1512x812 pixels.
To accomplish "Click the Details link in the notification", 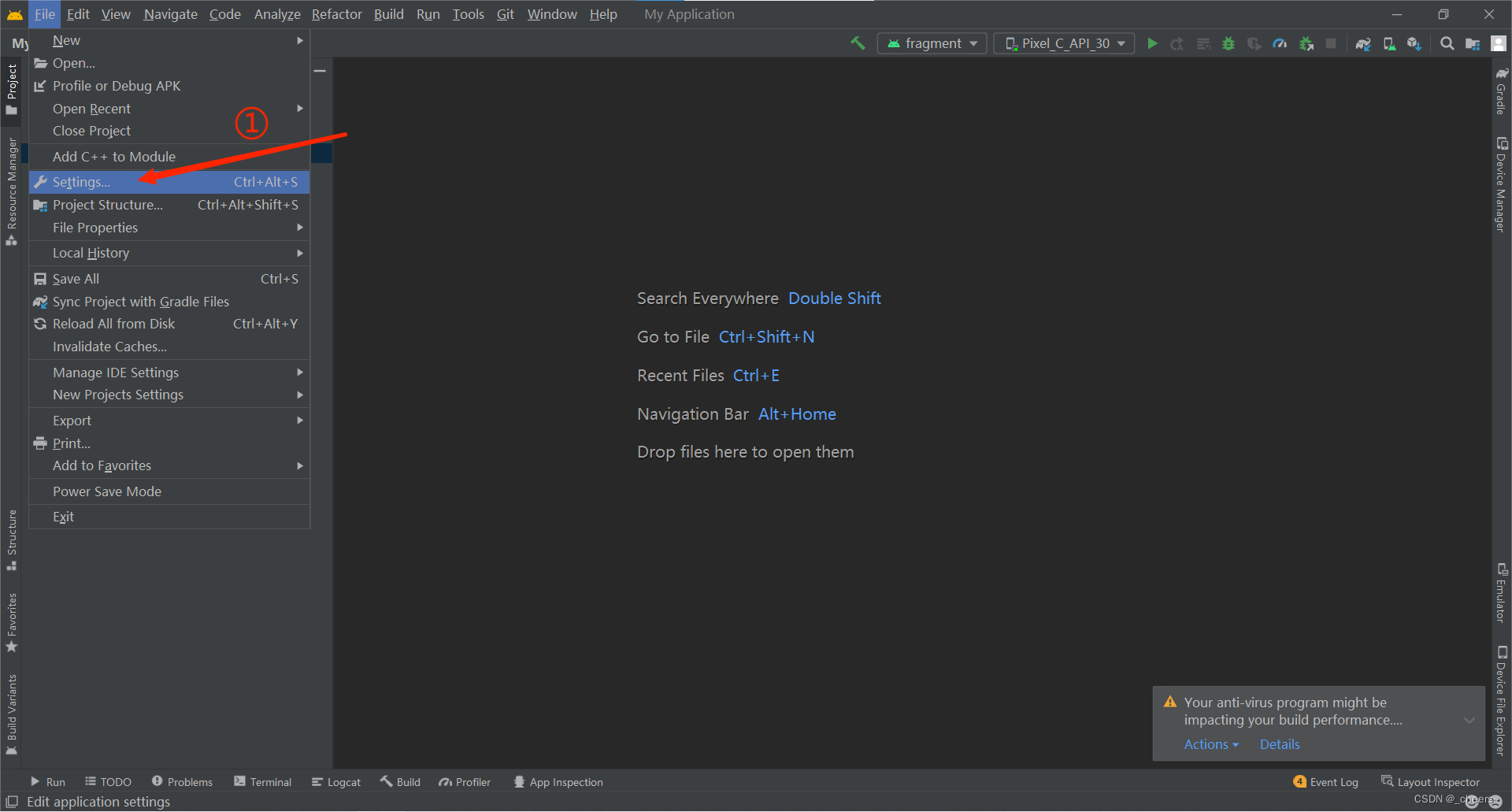I will point(1280,744).
